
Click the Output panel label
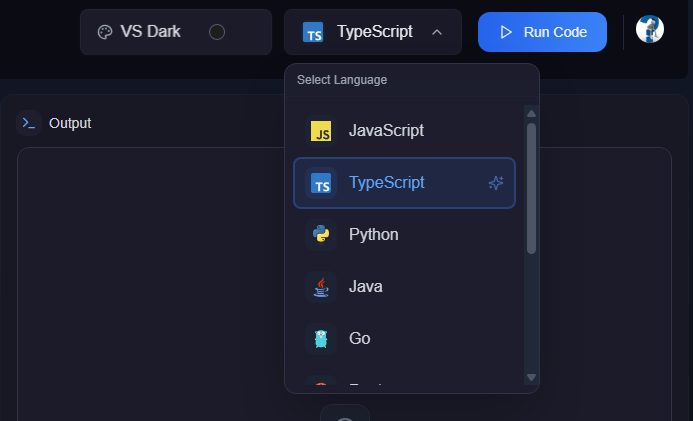click(70, 123)
